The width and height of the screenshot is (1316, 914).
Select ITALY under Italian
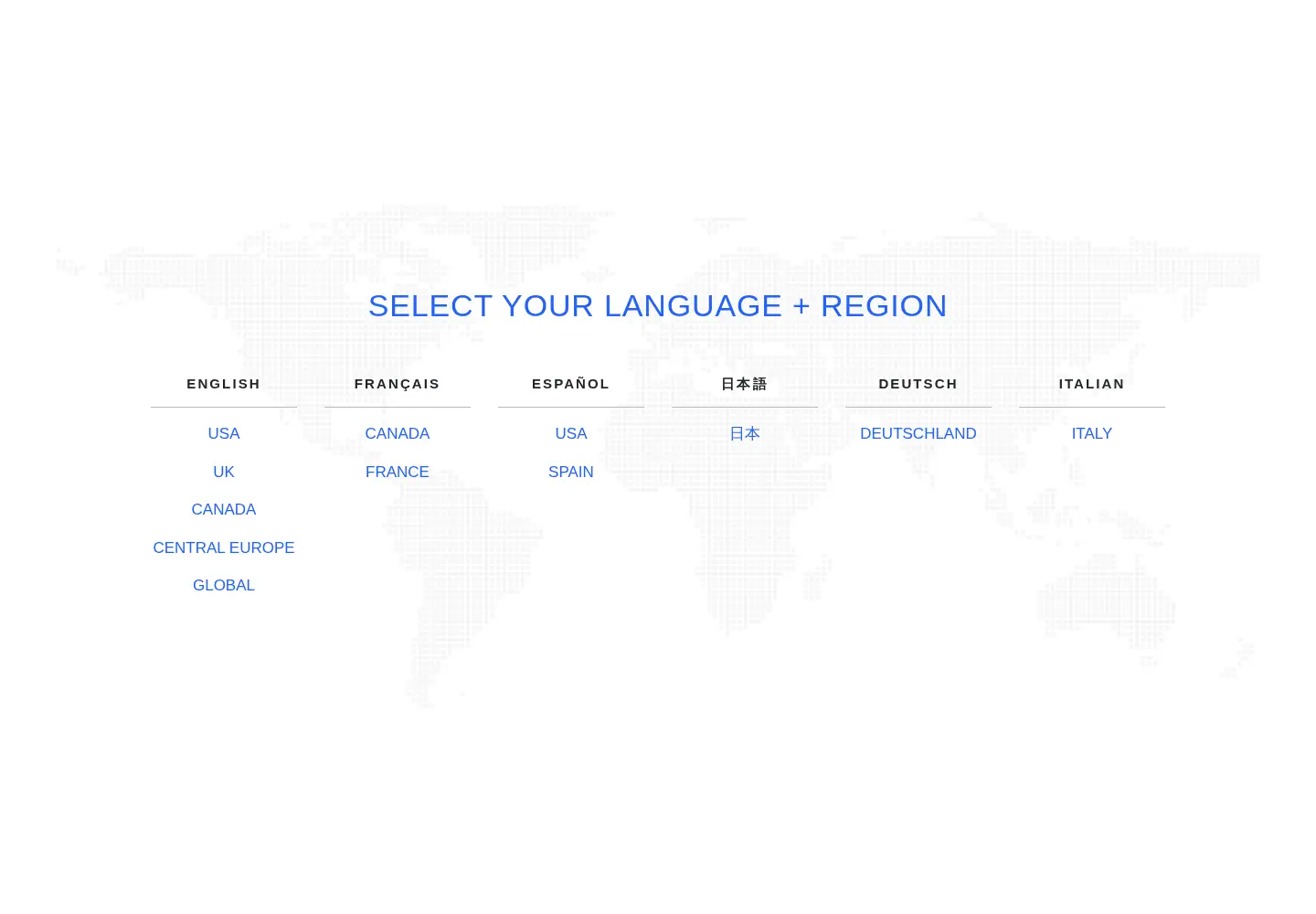[x=1092, y=434]
